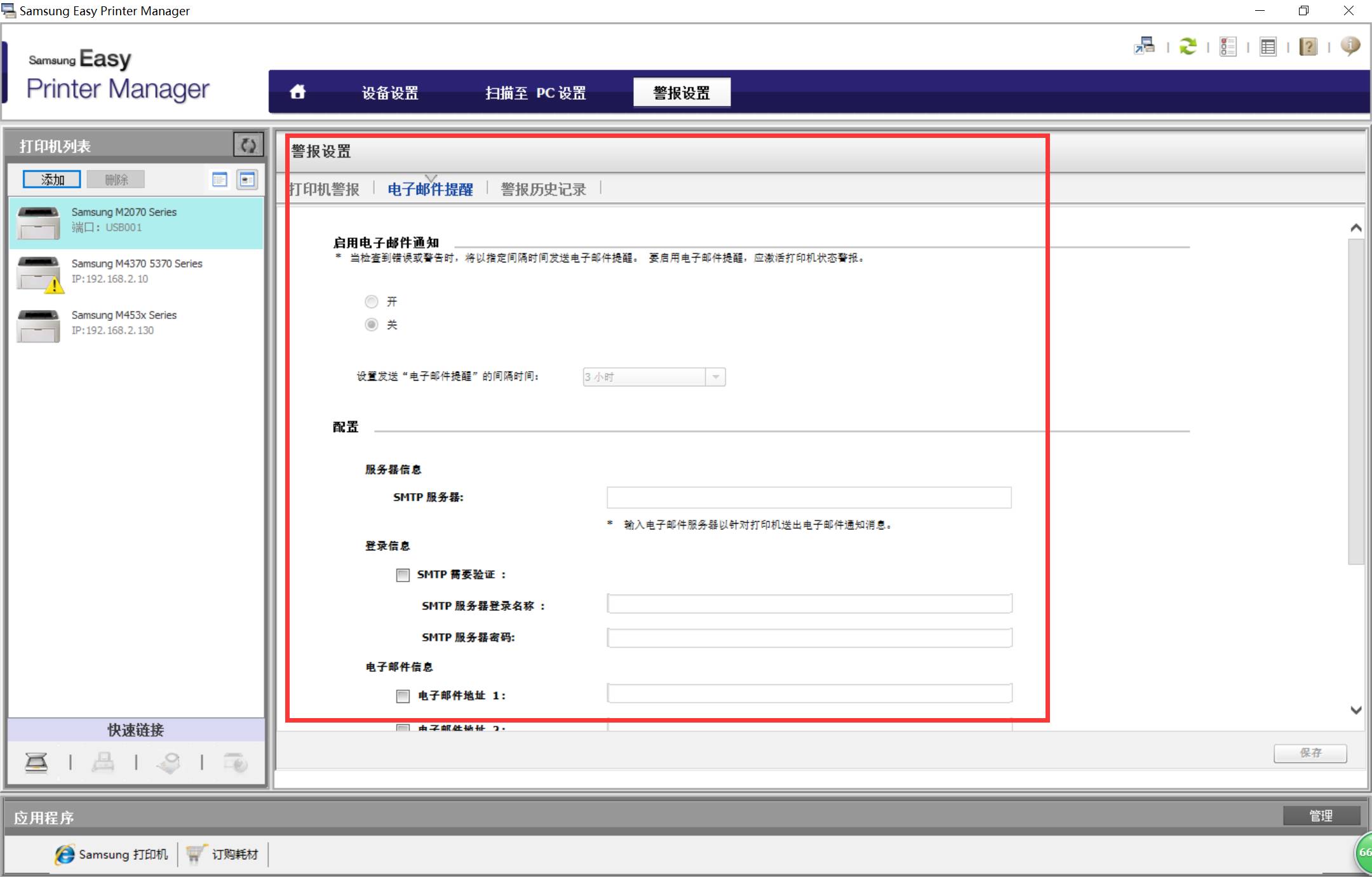Select the 警报设置 tab
The height and width of the screenshot is (877, 1372).
pyautogui.click(x=682, y=93)
